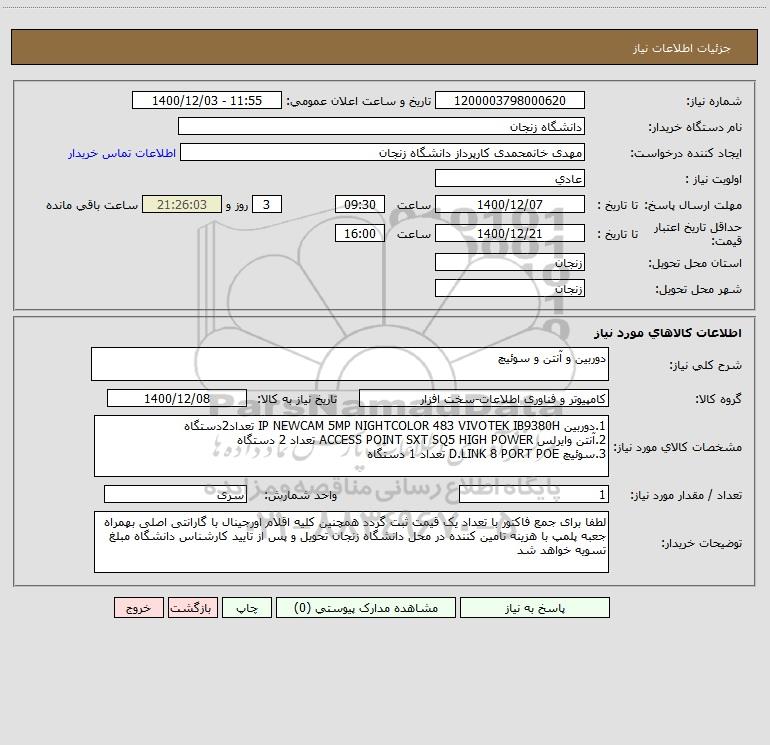The height and width of the screenshot is (745, 770).
Task: Click the نام دستگاه خریدار field دانشگاه زنجان
Action: coord(381,126)
